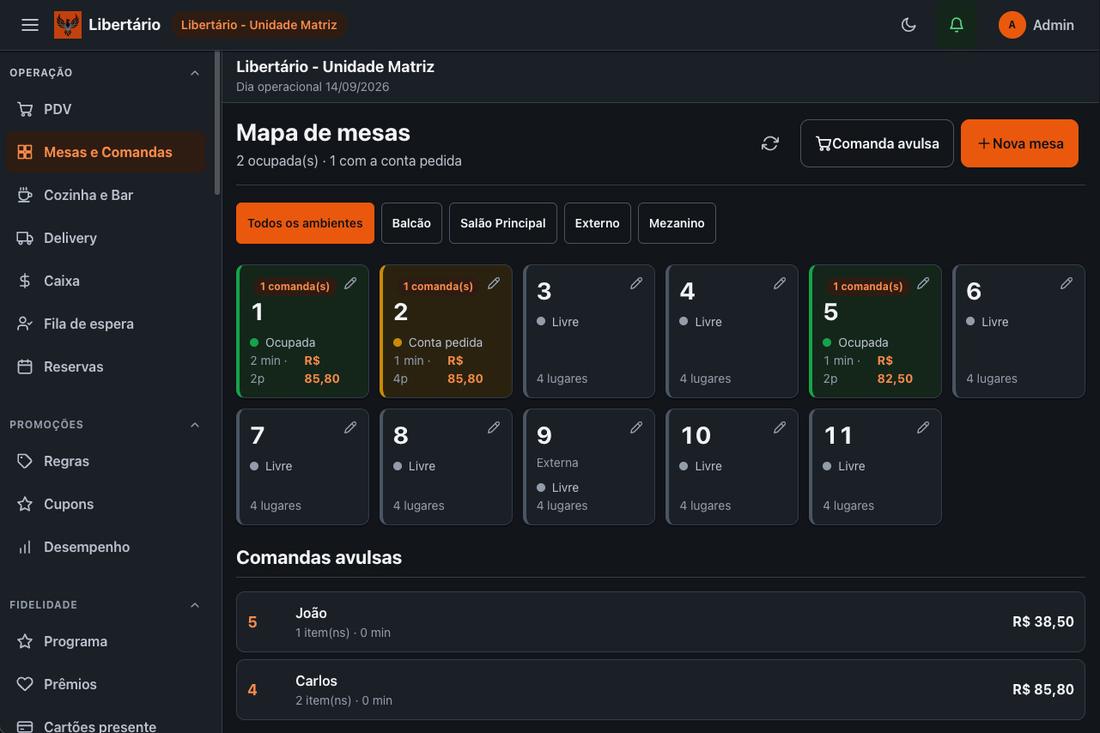
Task: Edit table 5 with the pencil icon
Action: click(x=923, y=283)
